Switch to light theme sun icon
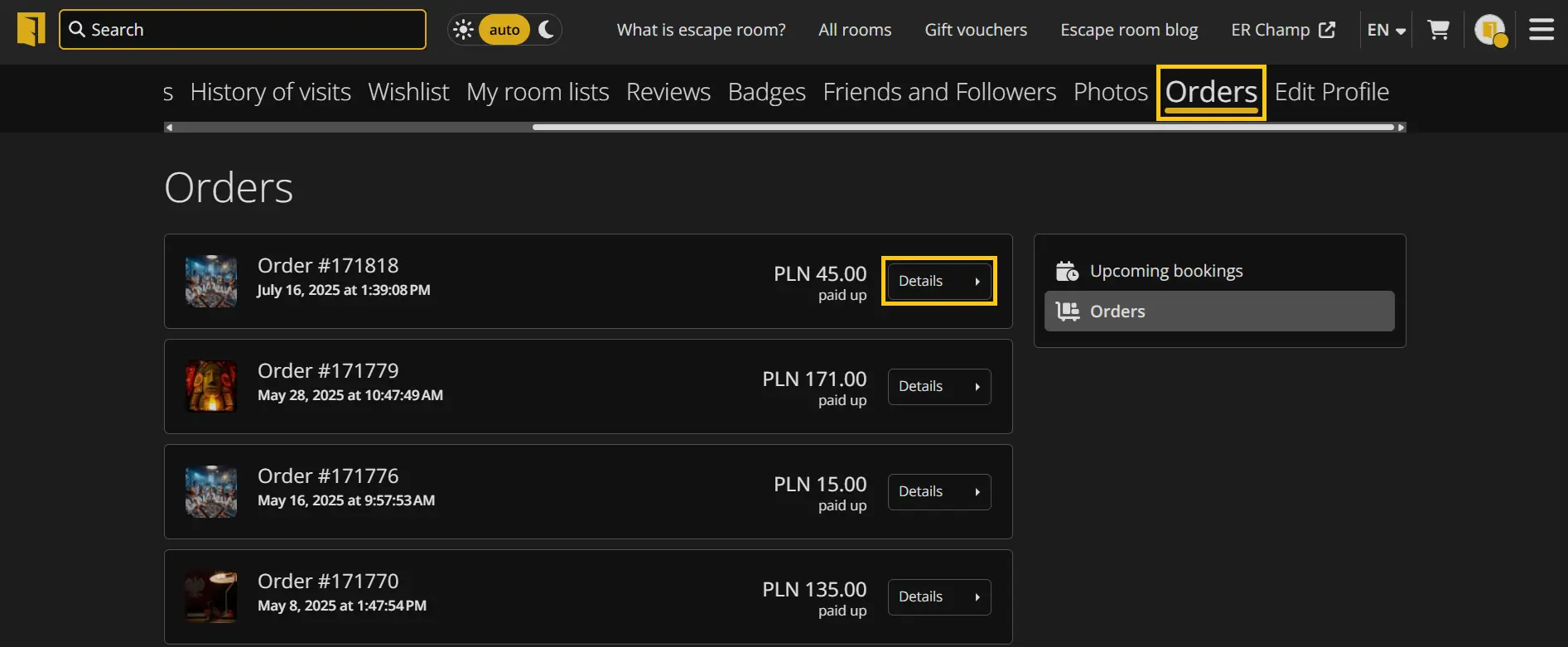Viewport: 1568px width, 647px height. 463,30
